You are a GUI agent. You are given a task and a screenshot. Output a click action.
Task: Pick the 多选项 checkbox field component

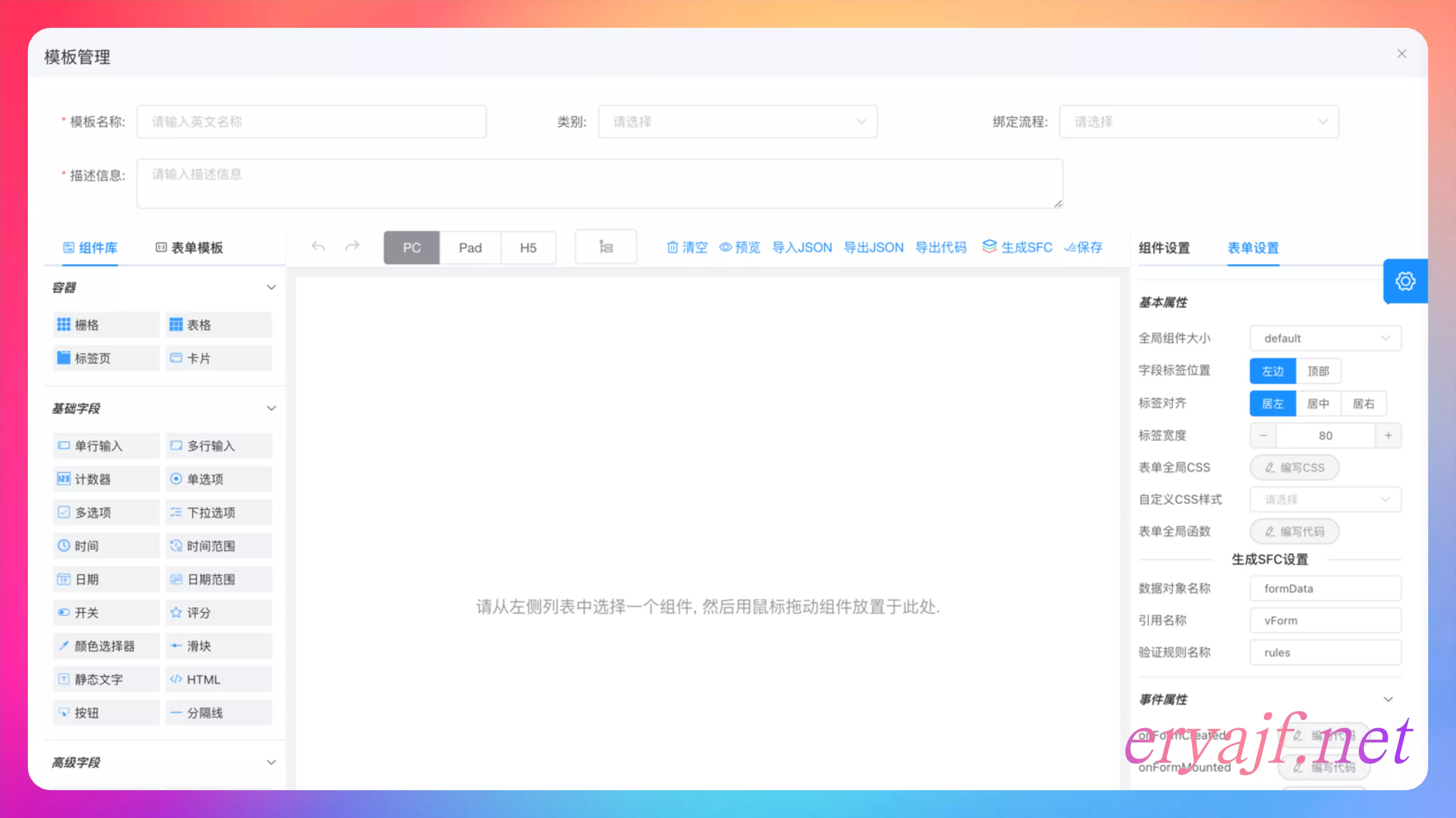click(106, 512)
